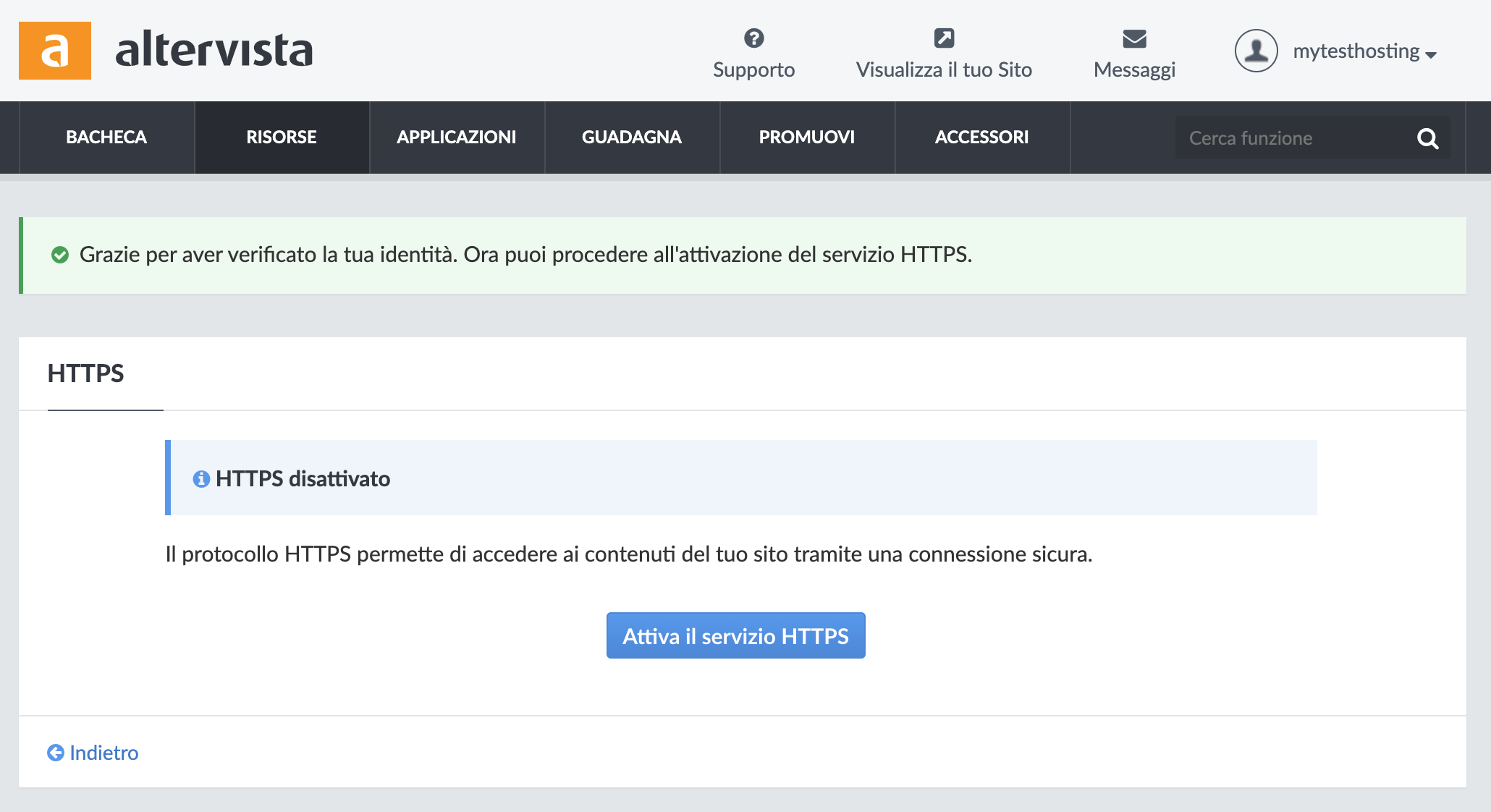The image size is (1491, 812).
Task: Click the blue info icon beside HTTPS disattivato
Action: (x=201, y=479)
